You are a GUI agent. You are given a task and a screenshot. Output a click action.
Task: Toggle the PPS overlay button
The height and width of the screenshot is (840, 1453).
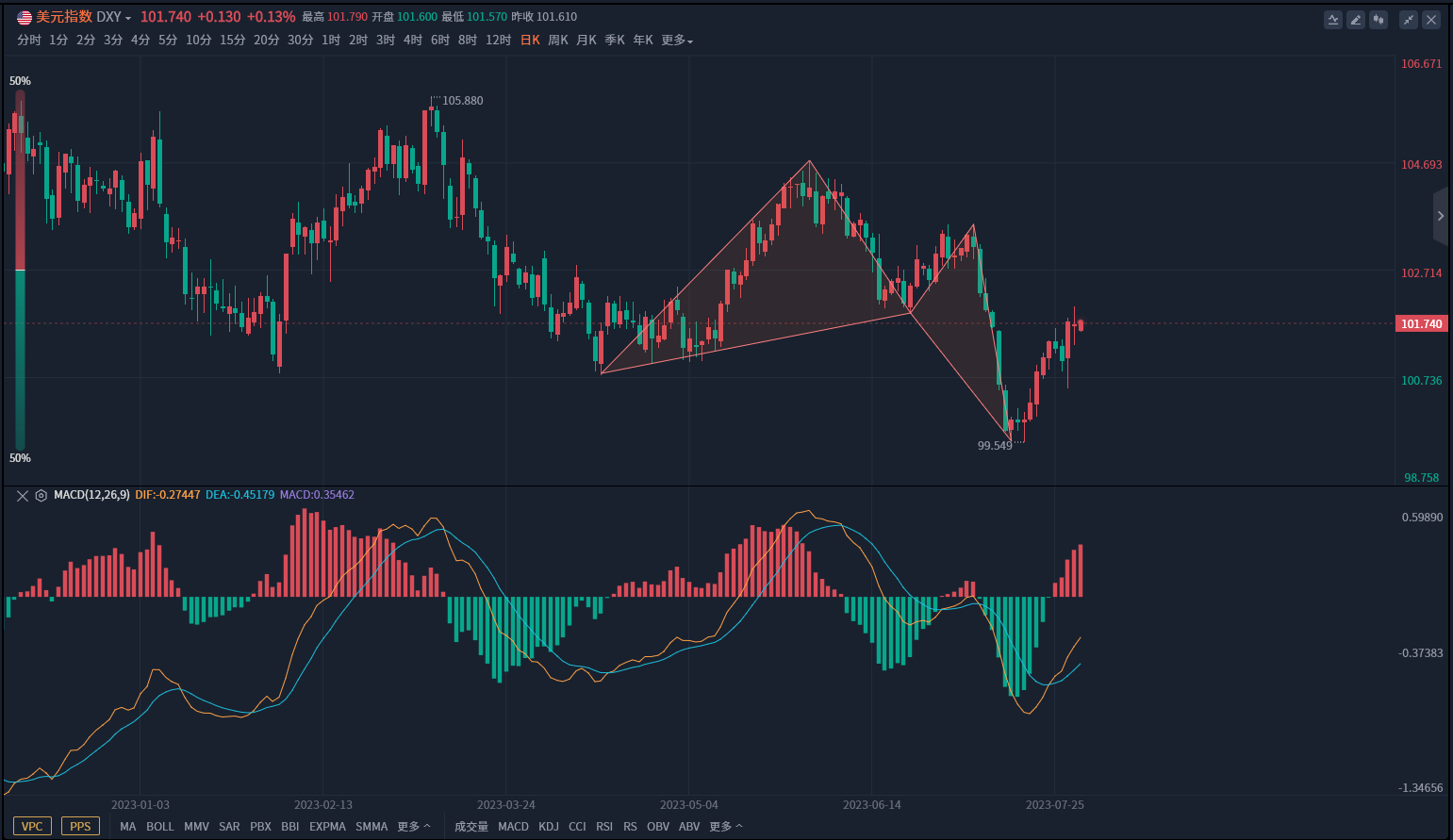pyautogui.click(x=80, y=826)
